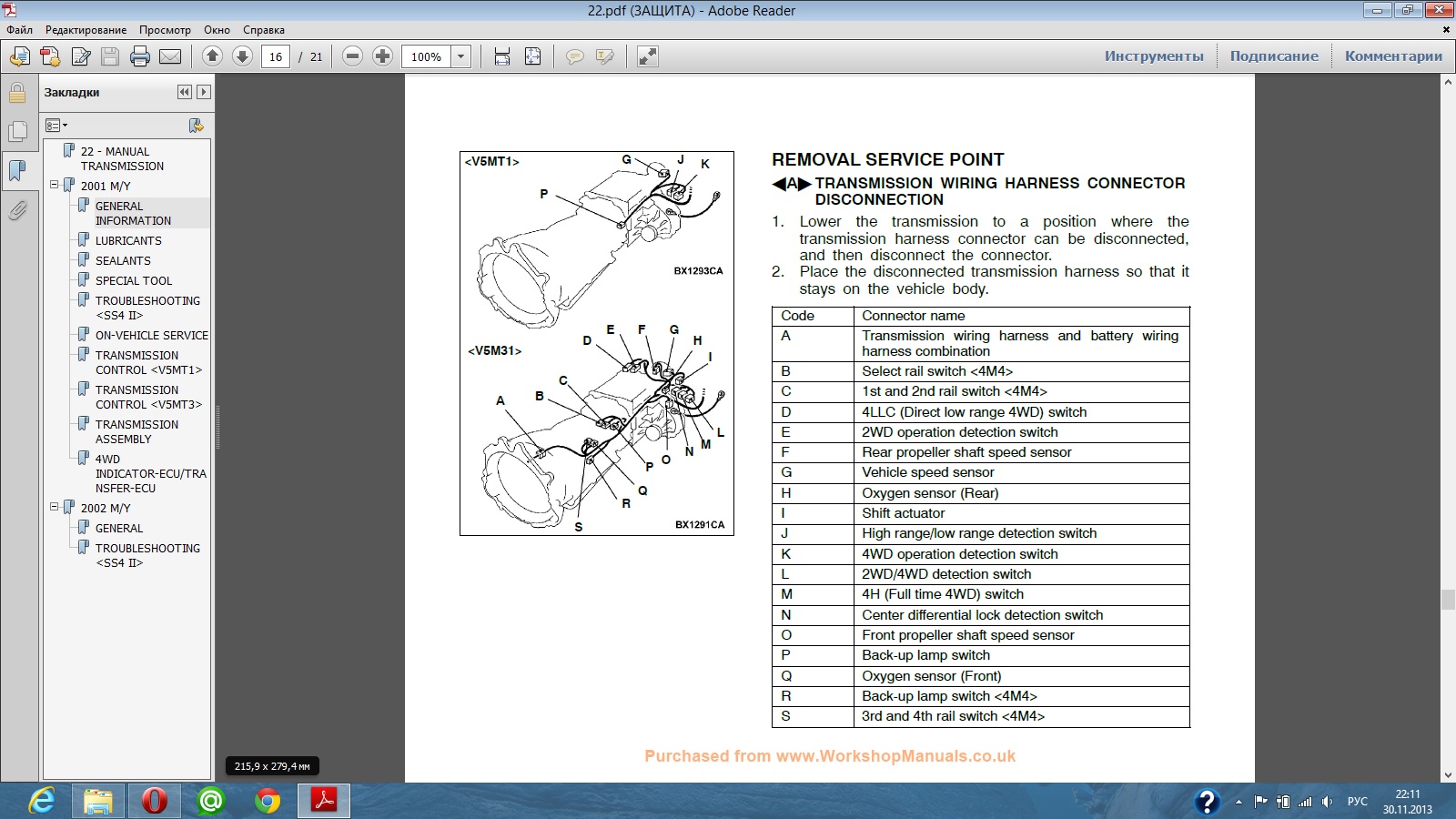Go to the next page

tap(242, 56)
